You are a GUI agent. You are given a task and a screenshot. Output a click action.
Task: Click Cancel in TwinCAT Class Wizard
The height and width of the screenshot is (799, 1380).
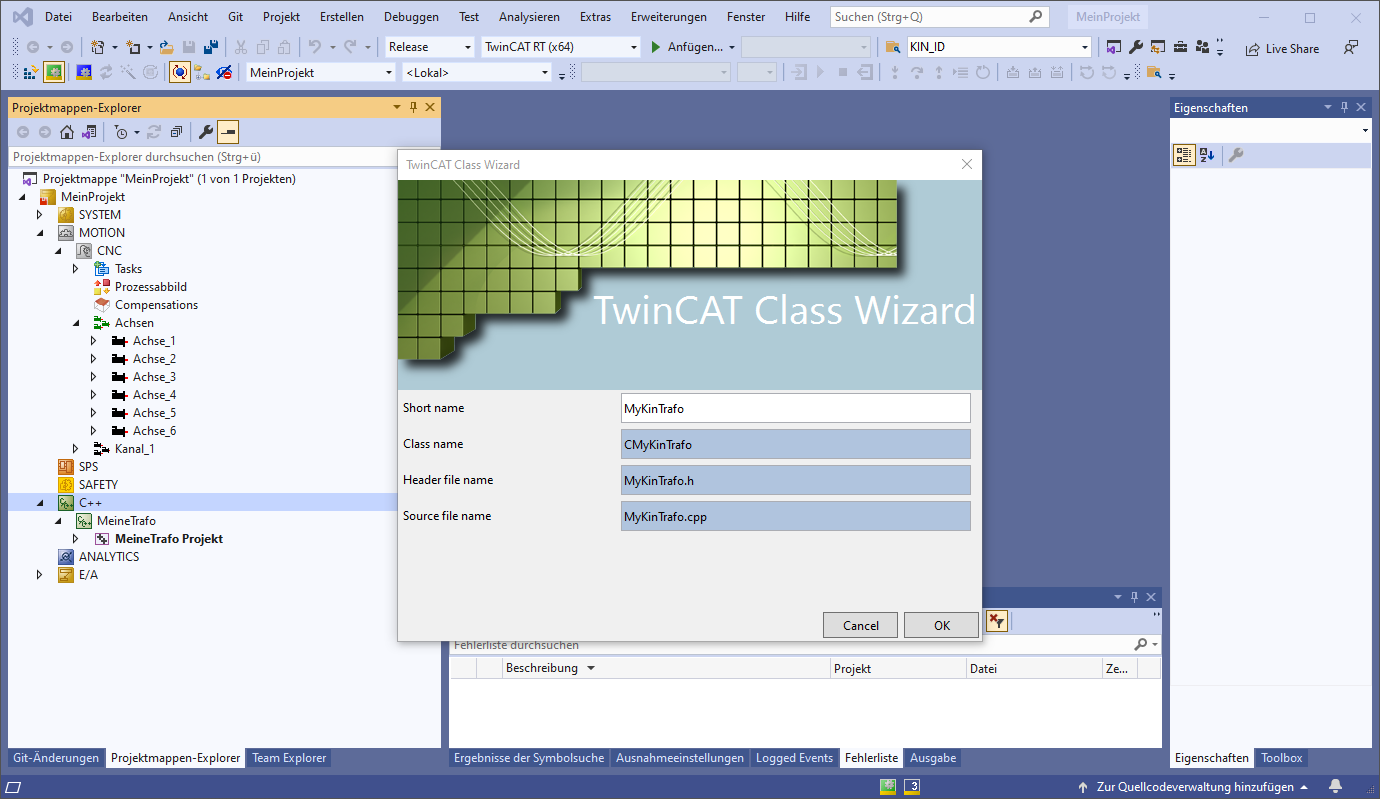(x=861, y=625)
